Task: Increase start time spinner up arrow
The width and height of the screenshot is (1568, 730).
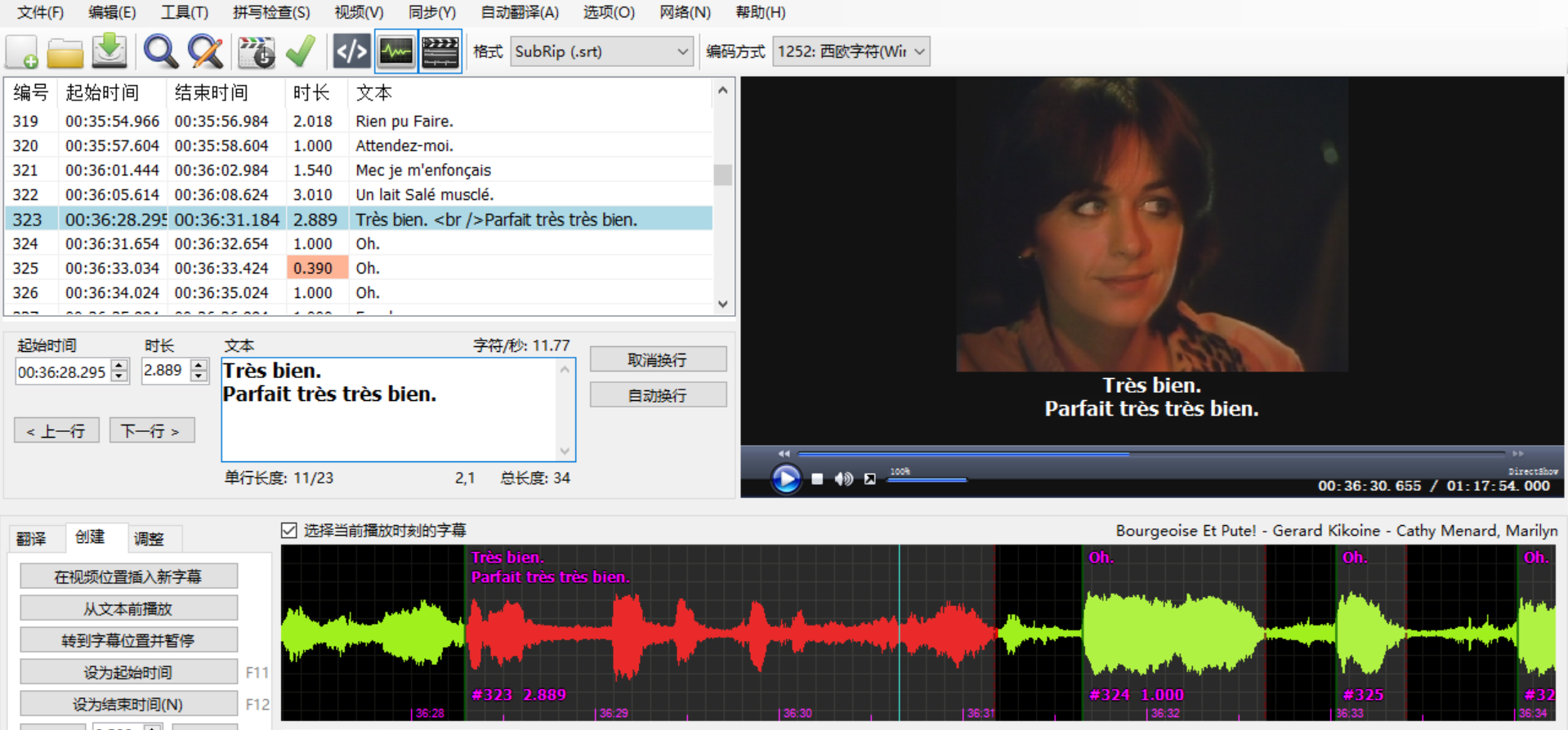Action: (120, 365)
